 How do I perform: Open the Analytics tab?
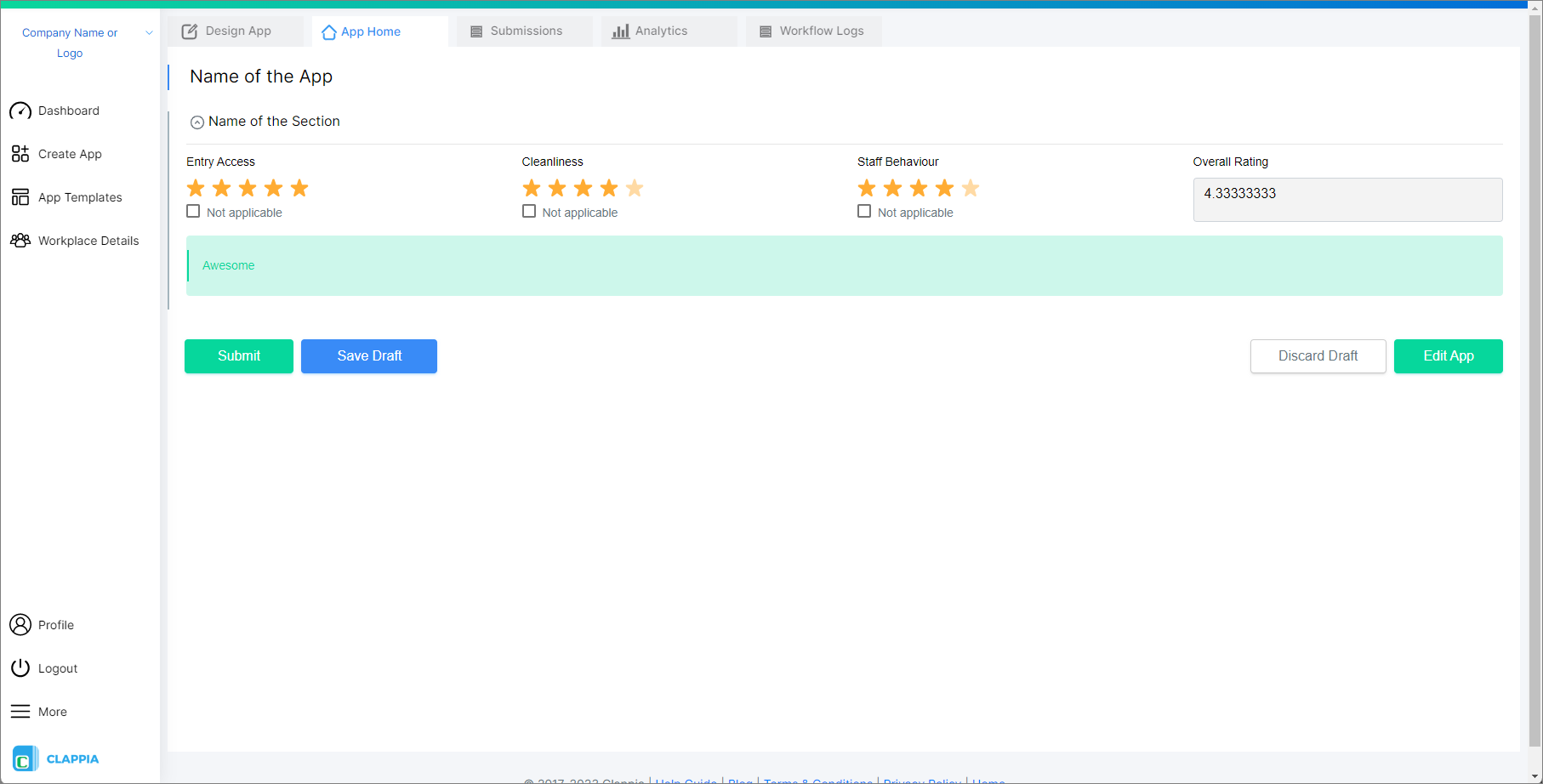coord(669,31)
